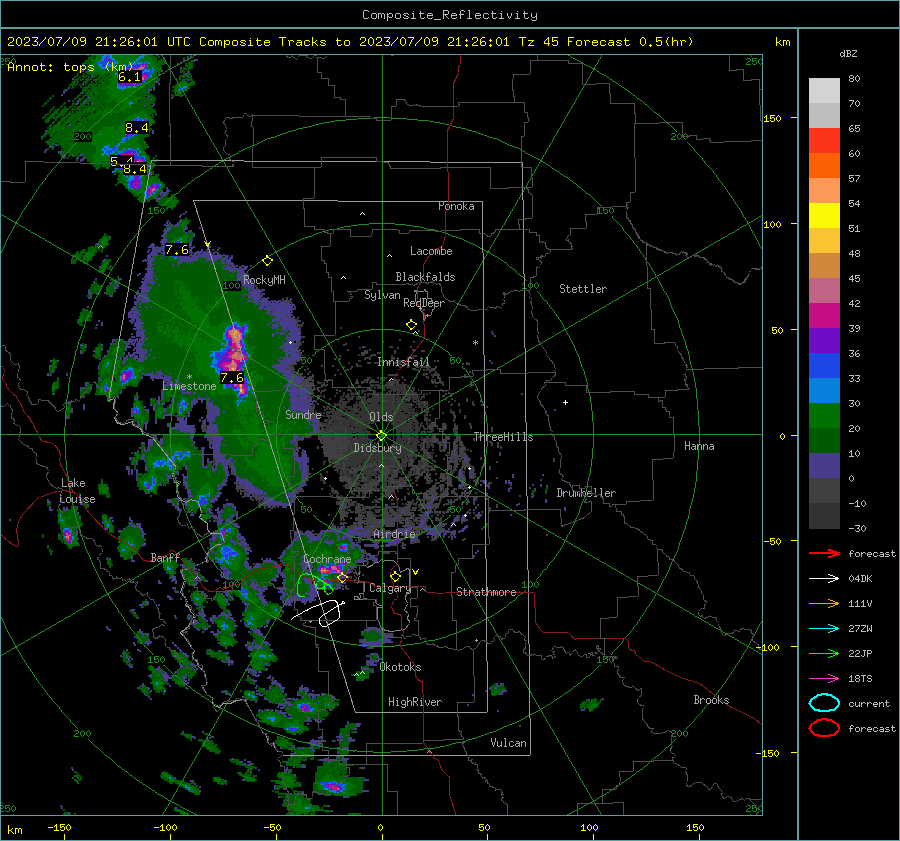Image resolution: width=900 pixels, height=841 pixels.
Task: Click the Brooks city label
Action: (x=711, y=700)
